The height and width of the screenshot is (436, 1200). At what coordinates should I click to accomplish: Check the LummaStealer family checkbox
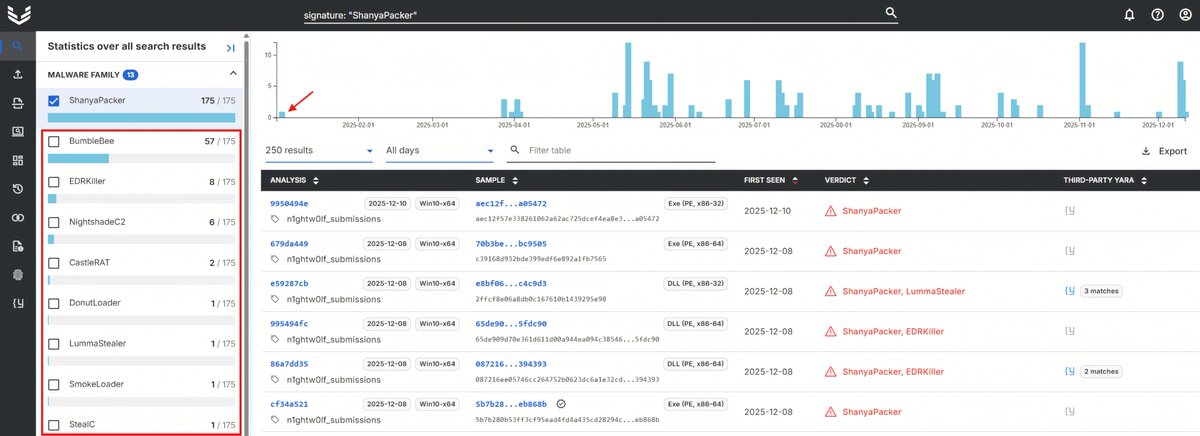click(x=54, y=343)
